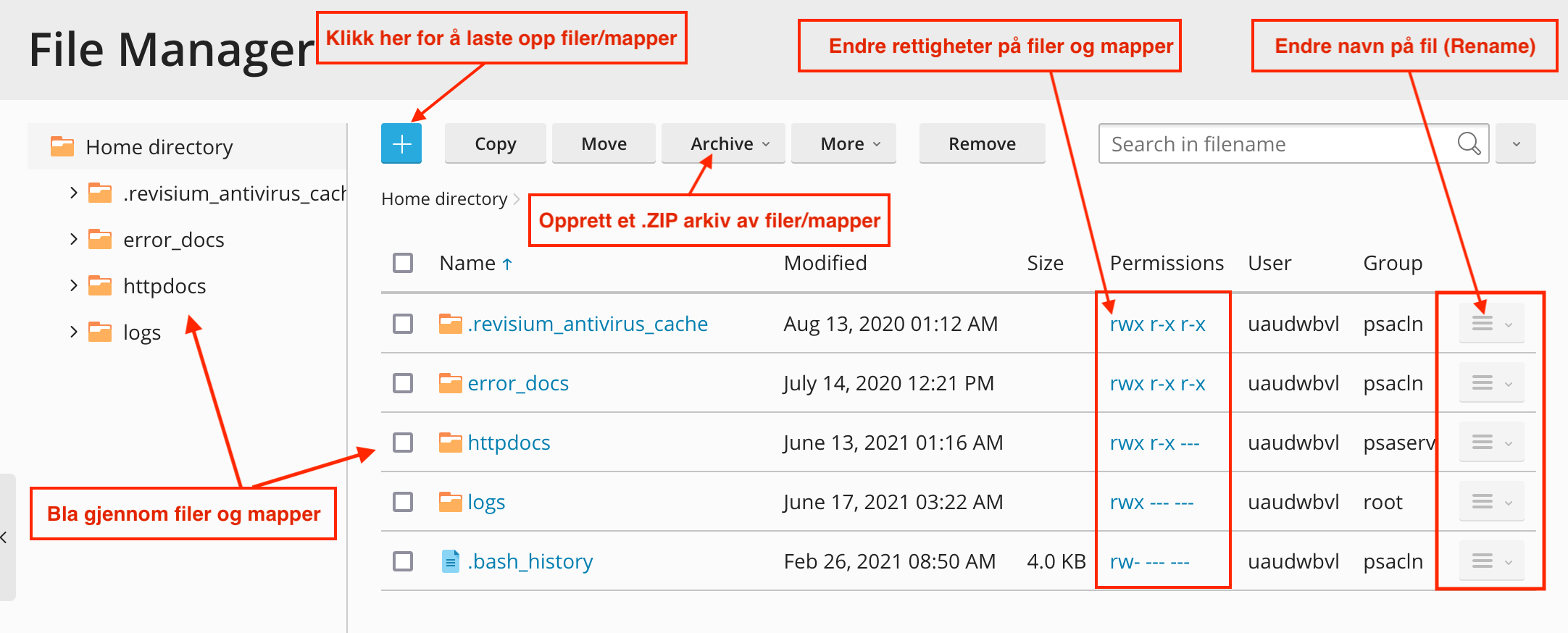
Task: Click the search magnifier icon
Action: 1468,143
